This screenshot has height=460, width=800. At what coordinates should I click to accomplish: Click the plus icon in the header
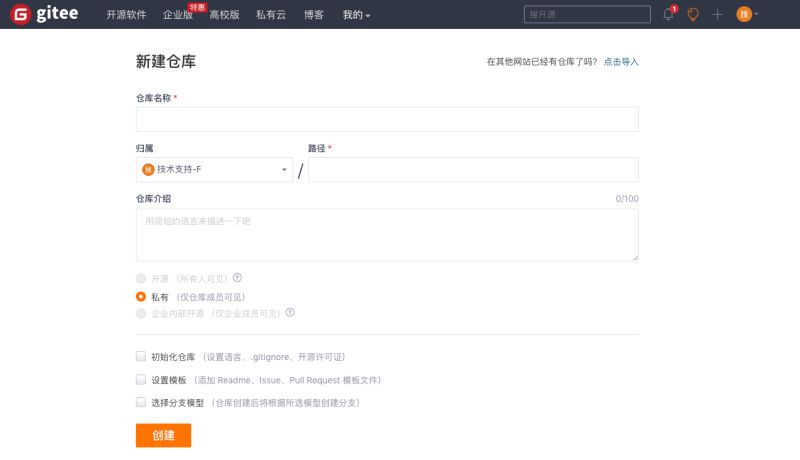[717, 15]
